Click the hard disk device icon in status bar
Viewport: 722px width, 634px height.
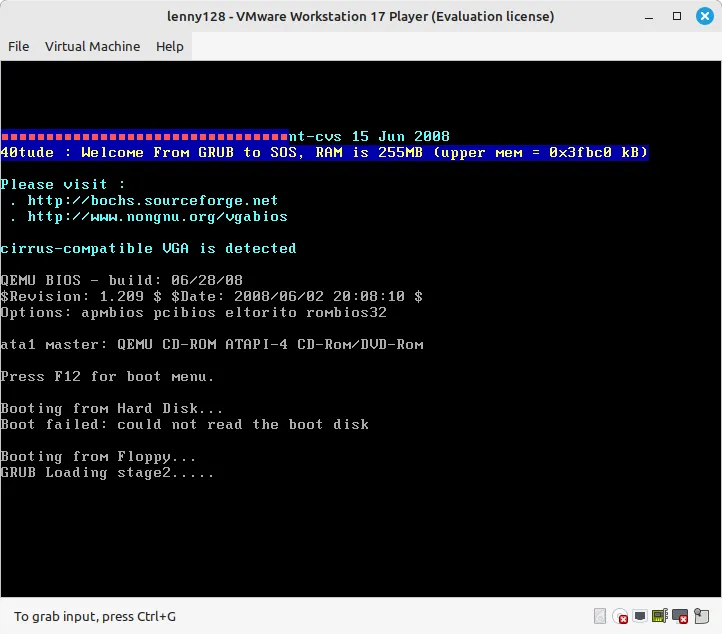pyautogui.click(x=600, y=616)
